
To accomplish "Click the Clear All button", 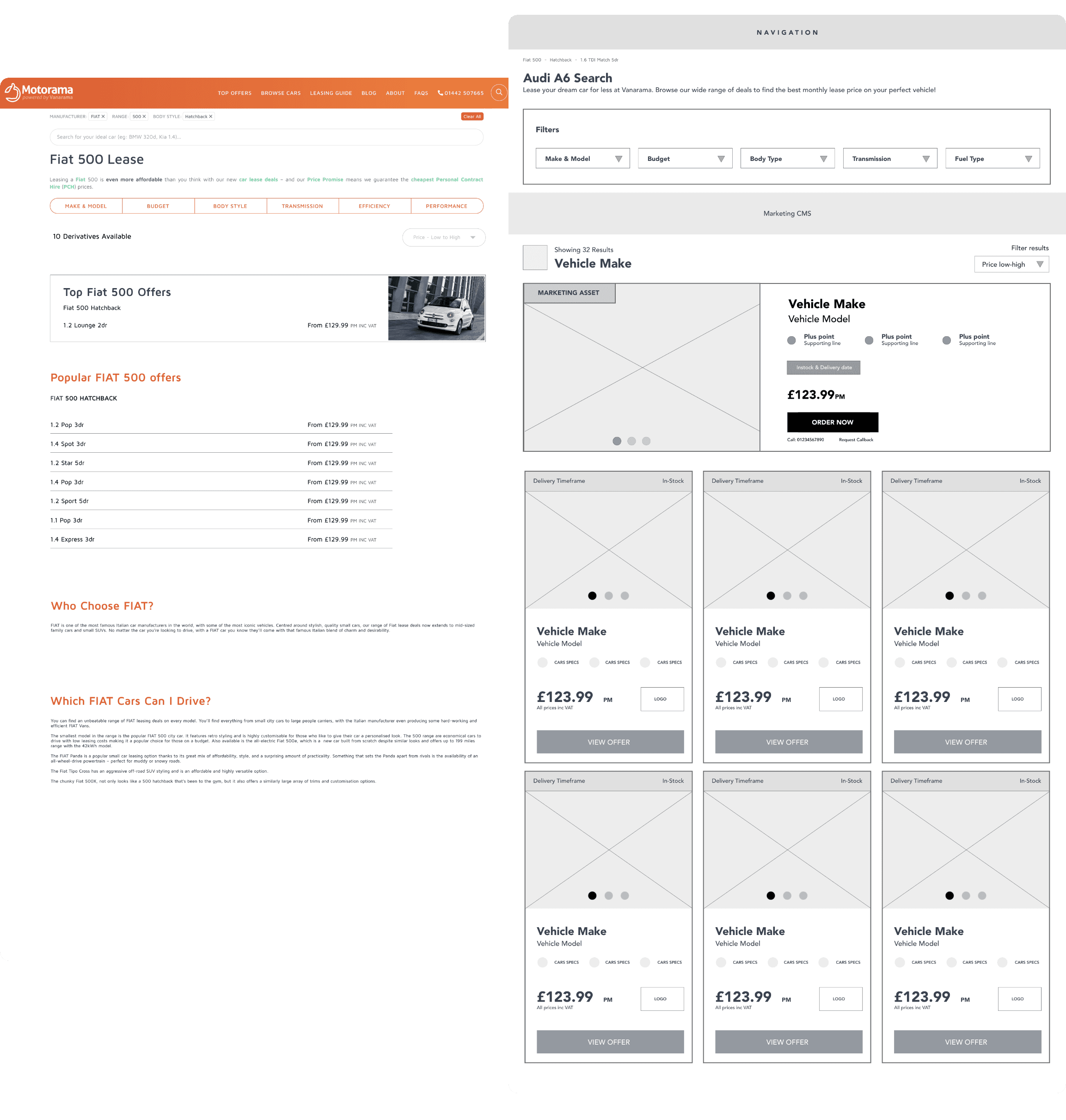I will [x=472, y=117].
